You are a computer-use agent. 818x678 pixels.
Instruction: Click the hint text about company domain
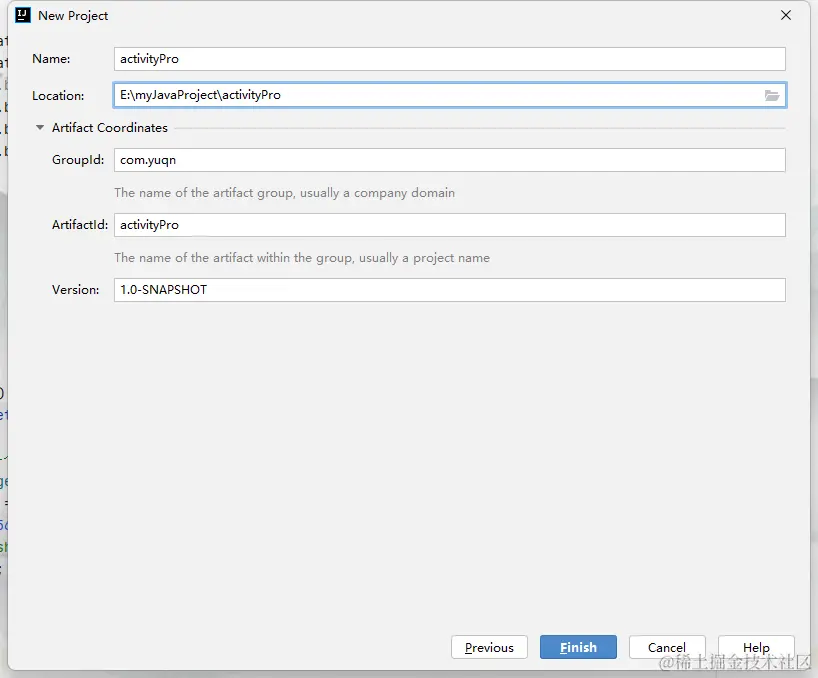tap(284, 193)
